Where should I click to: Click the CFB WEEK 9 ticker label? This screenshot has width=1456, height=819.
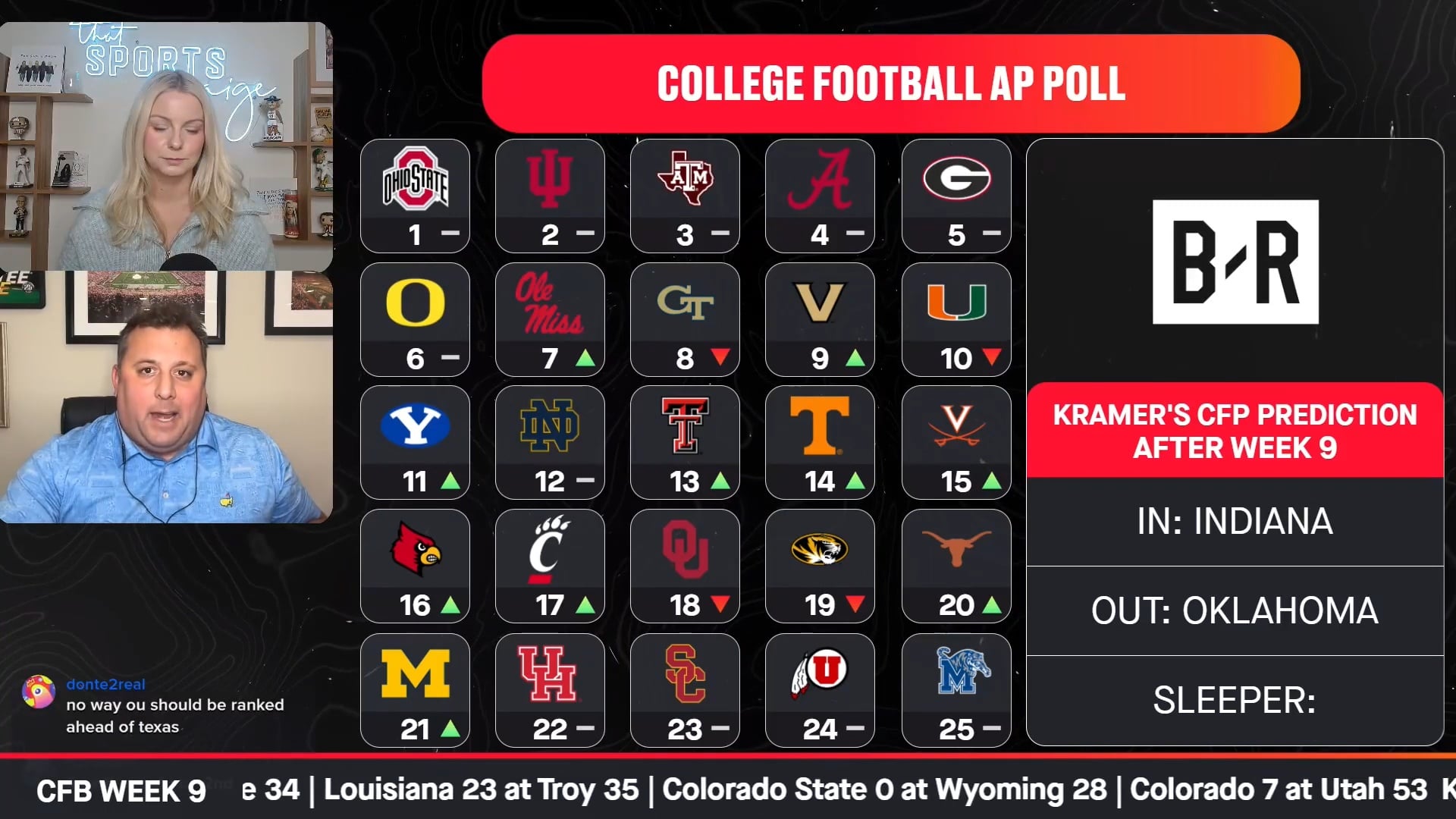pyautogui.click(x=121, y=791)
